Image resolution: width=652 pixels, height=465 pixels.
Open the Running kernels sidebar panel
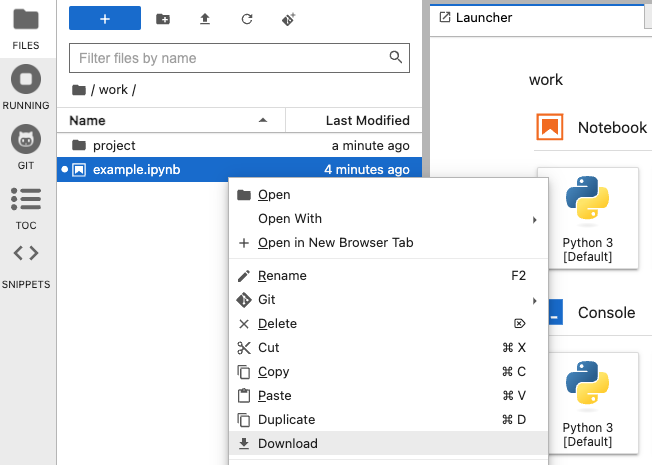26,87
